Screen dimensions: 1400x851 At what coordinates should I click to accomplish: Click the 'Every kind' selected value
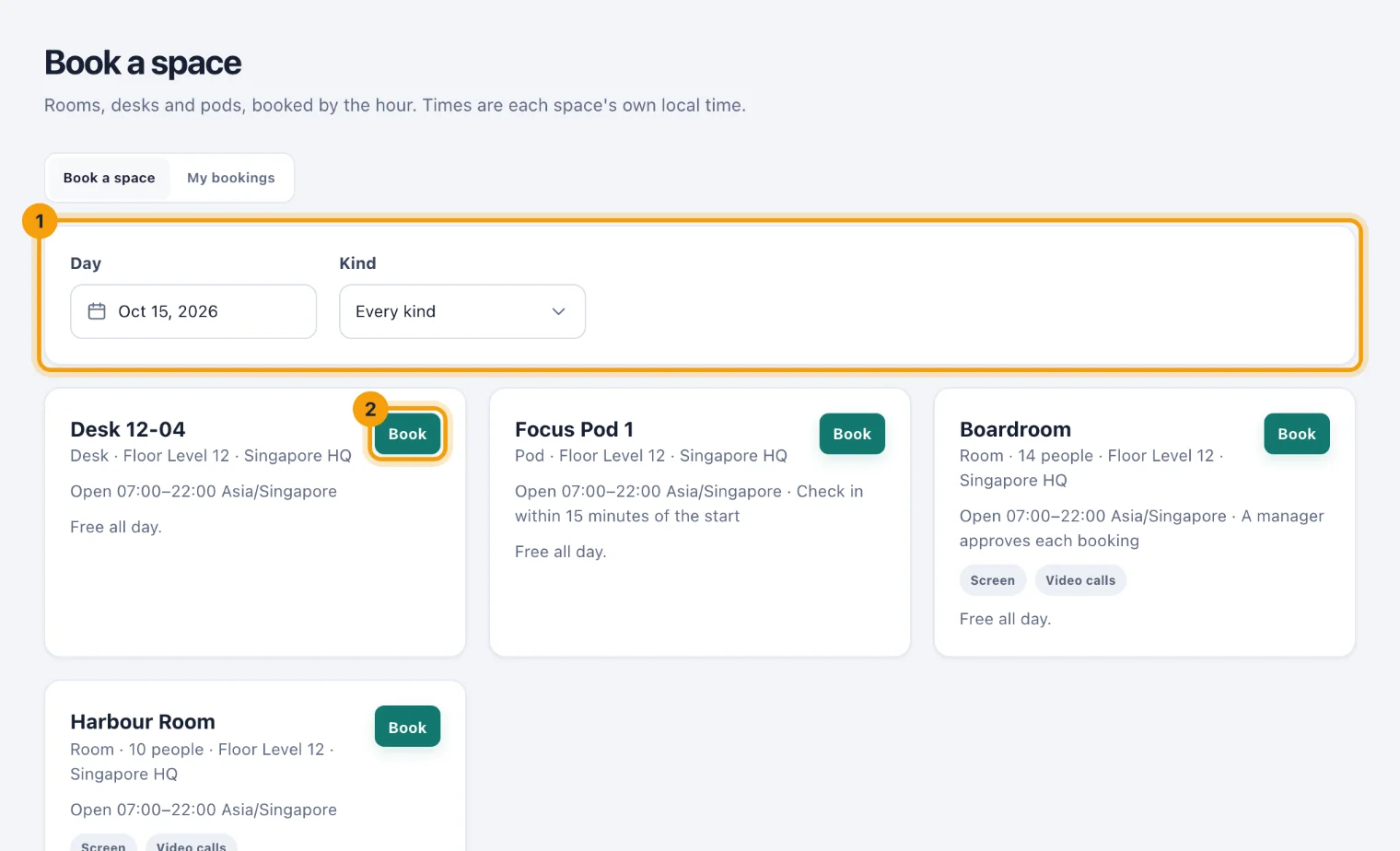point(396,311)
